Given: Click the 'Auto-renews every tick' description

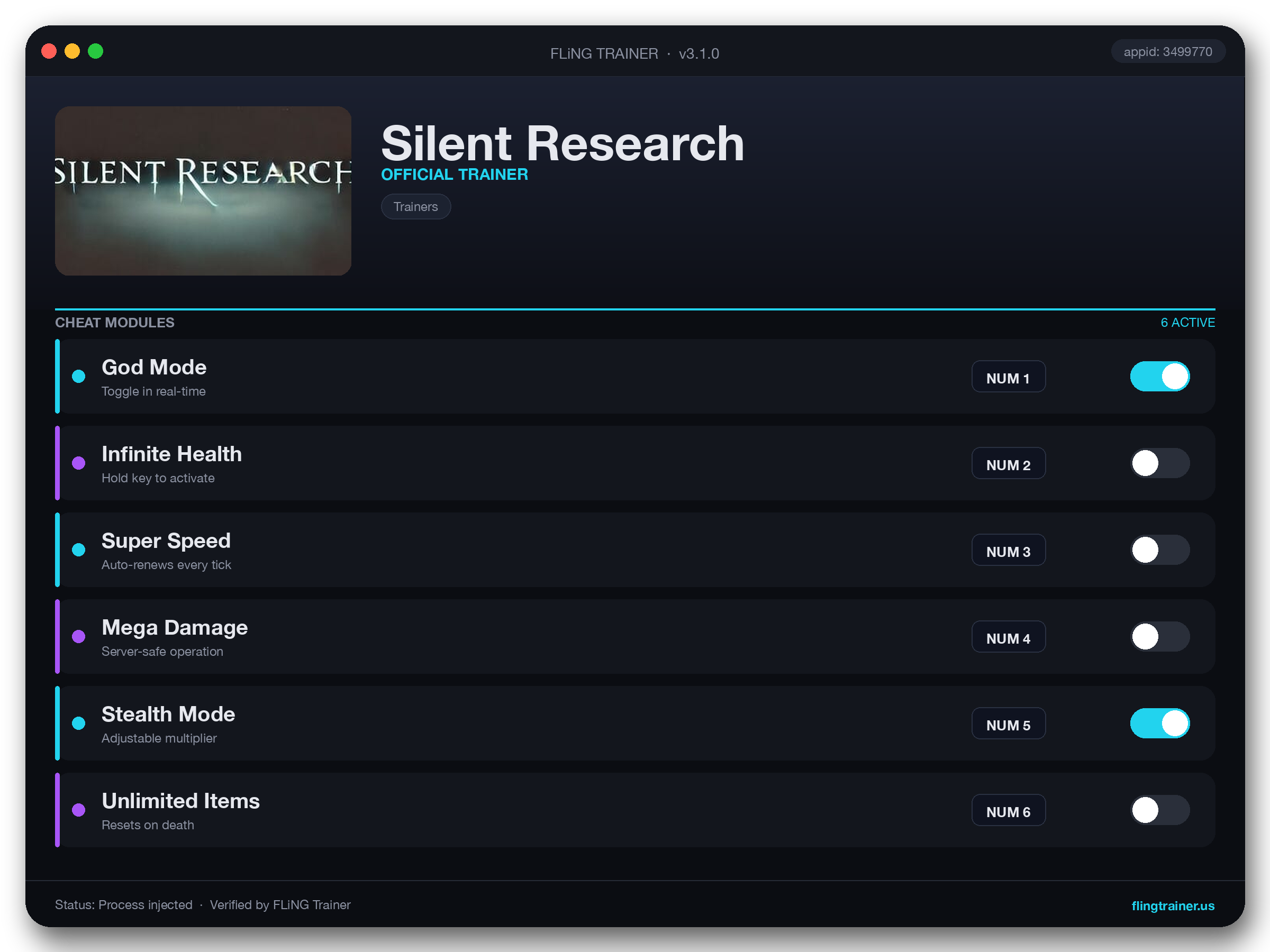Looking at the screenshot, I should pyautogui.click(x=167, y=565).
